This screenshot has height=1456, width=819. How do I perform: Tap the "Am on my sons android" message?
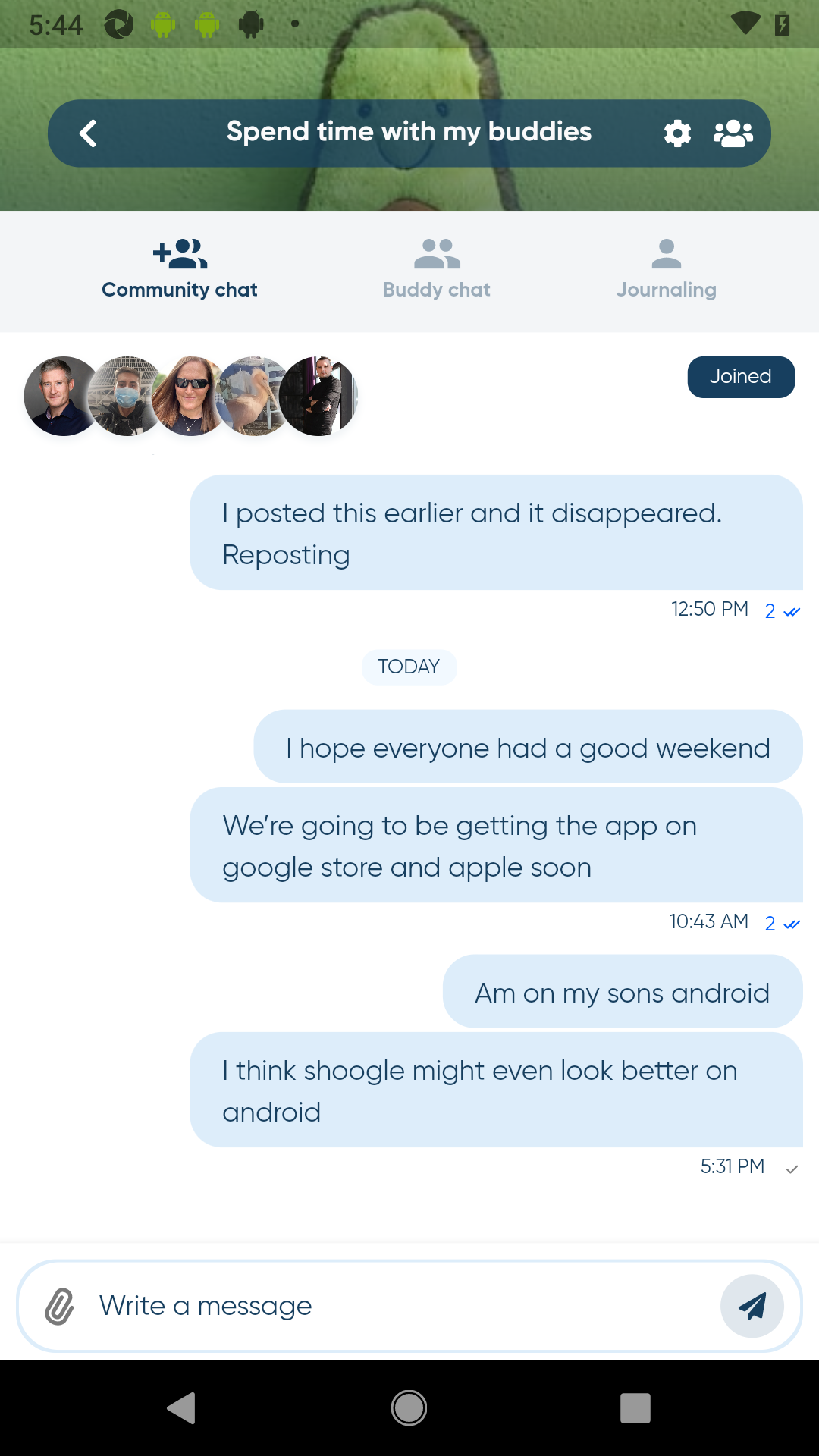(x=622, y=993)
